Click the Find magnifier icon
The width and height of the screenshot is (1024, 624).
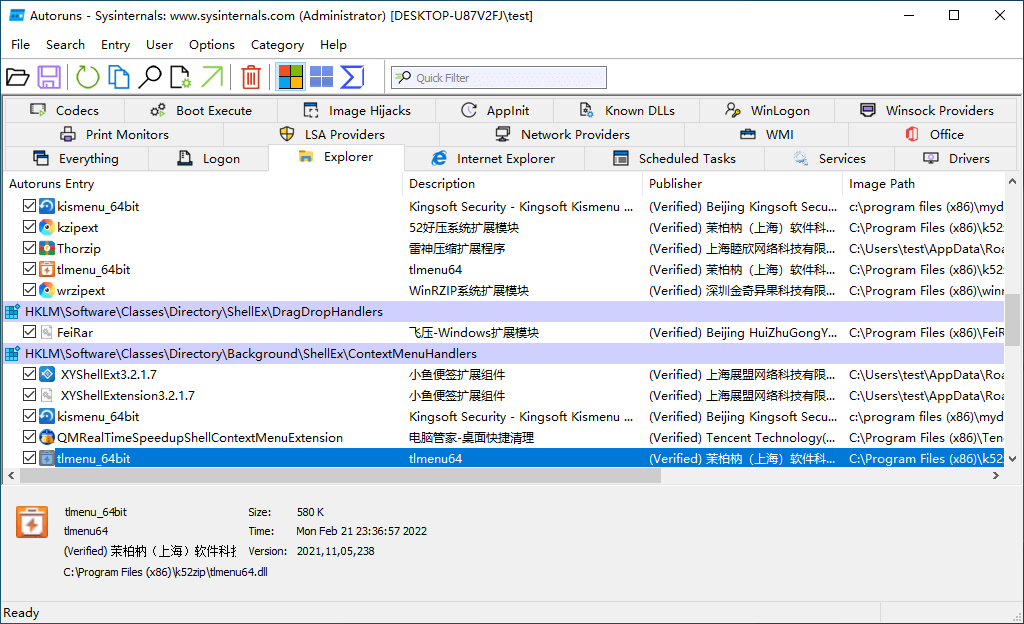point(150,77)
